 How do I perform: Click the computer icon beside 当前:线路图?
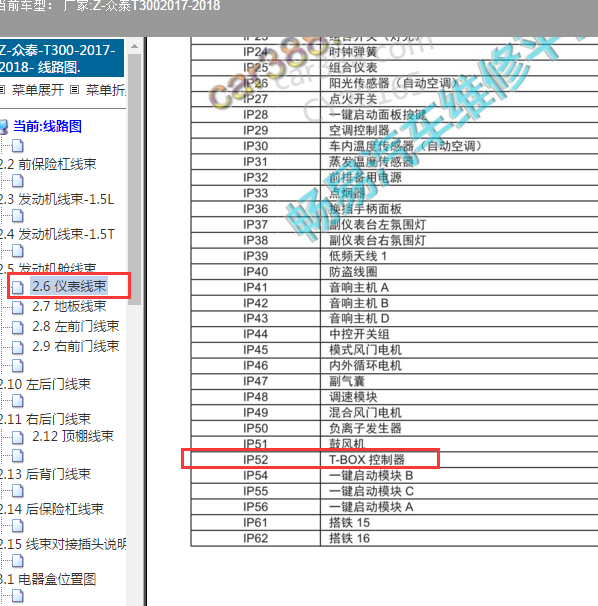coord(3,127)
